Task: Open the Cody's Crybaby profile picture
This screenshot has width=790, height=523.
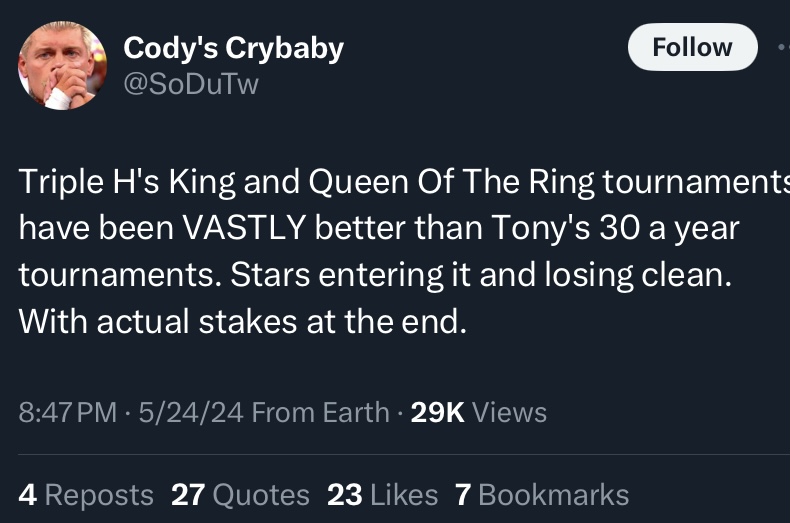Action: point(62,65)
